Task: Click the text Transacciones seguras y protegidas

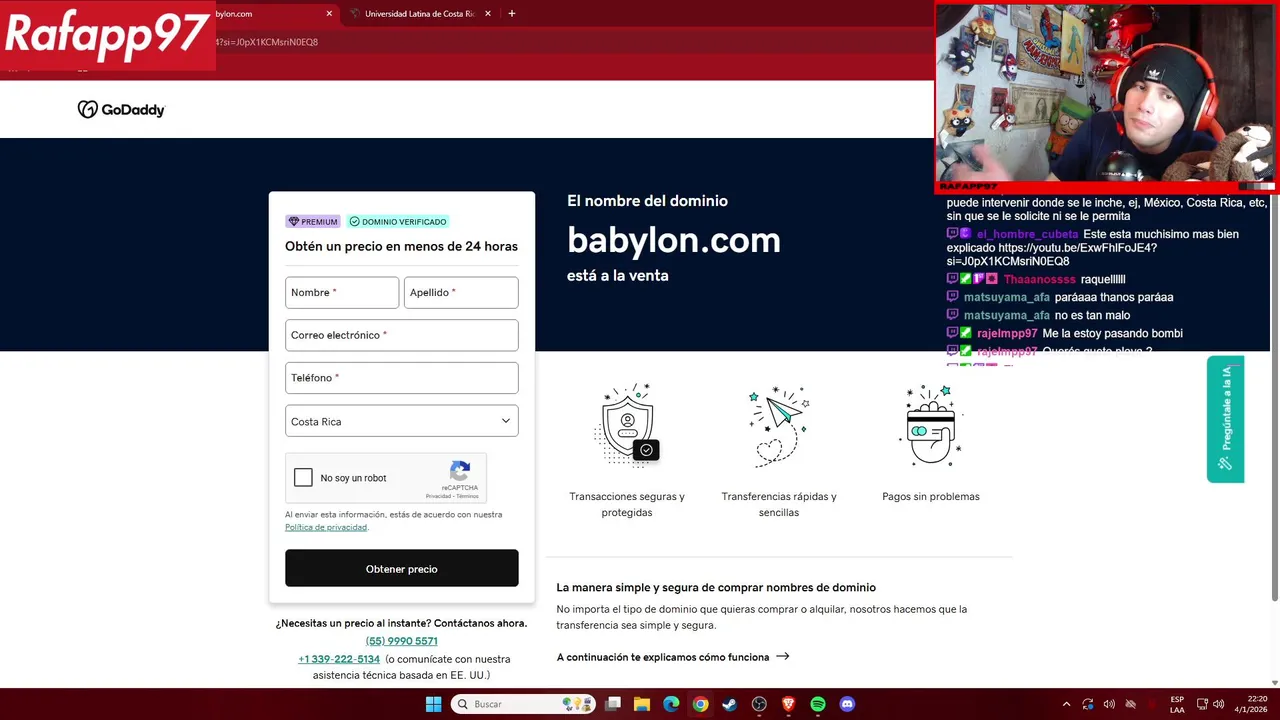Action: pyautogui.click(x=627, y=504)
